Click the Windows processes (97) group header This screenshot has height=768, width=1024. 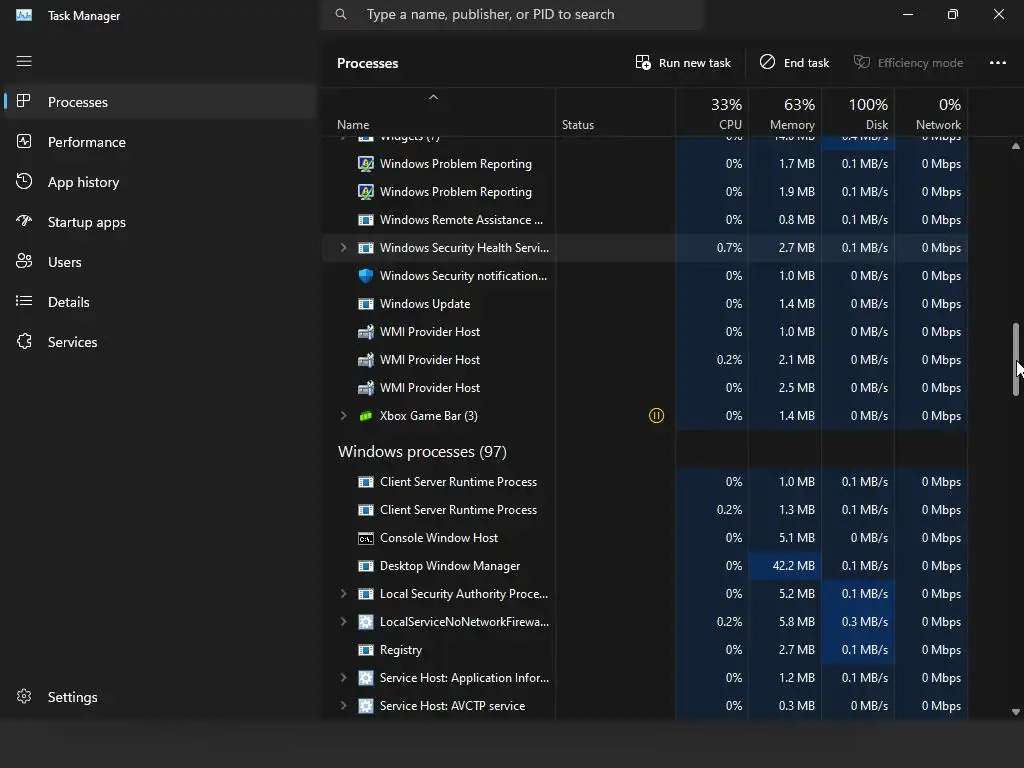[422, 452]
